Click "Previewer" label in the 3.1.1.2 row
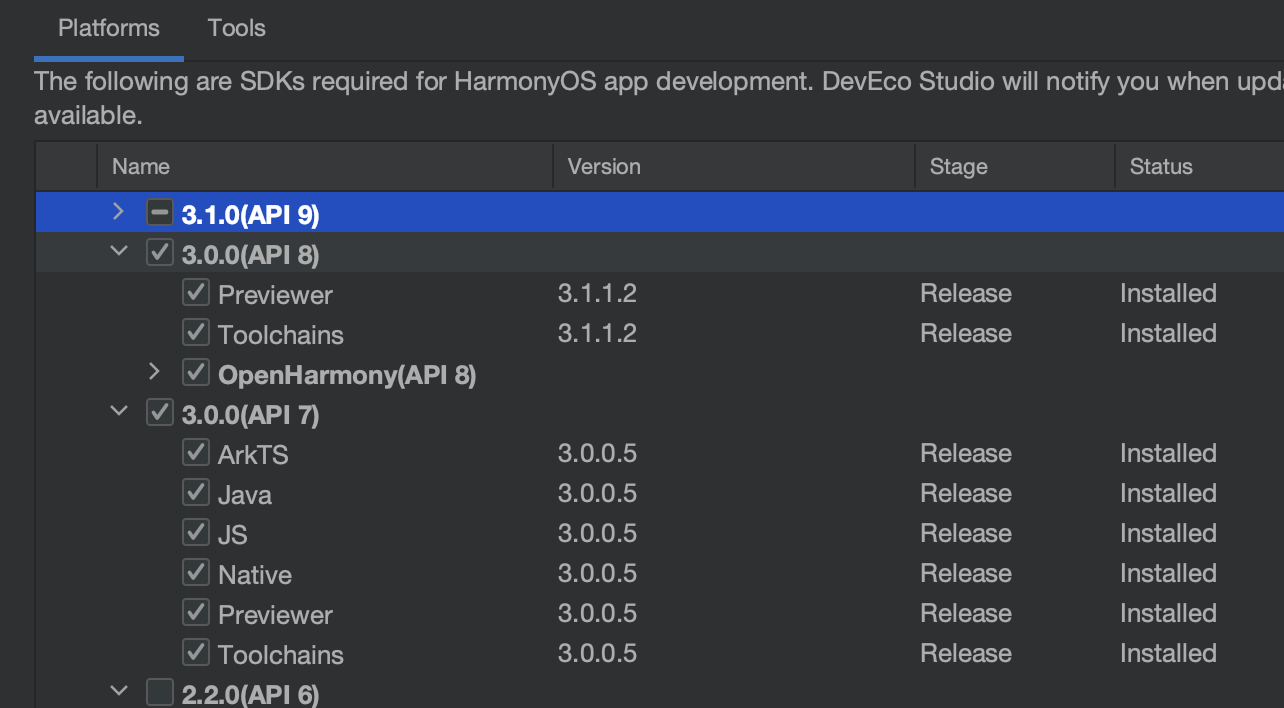Image resolution: width=1284 pixels, height=708 pixels. [x=275, y=294]
